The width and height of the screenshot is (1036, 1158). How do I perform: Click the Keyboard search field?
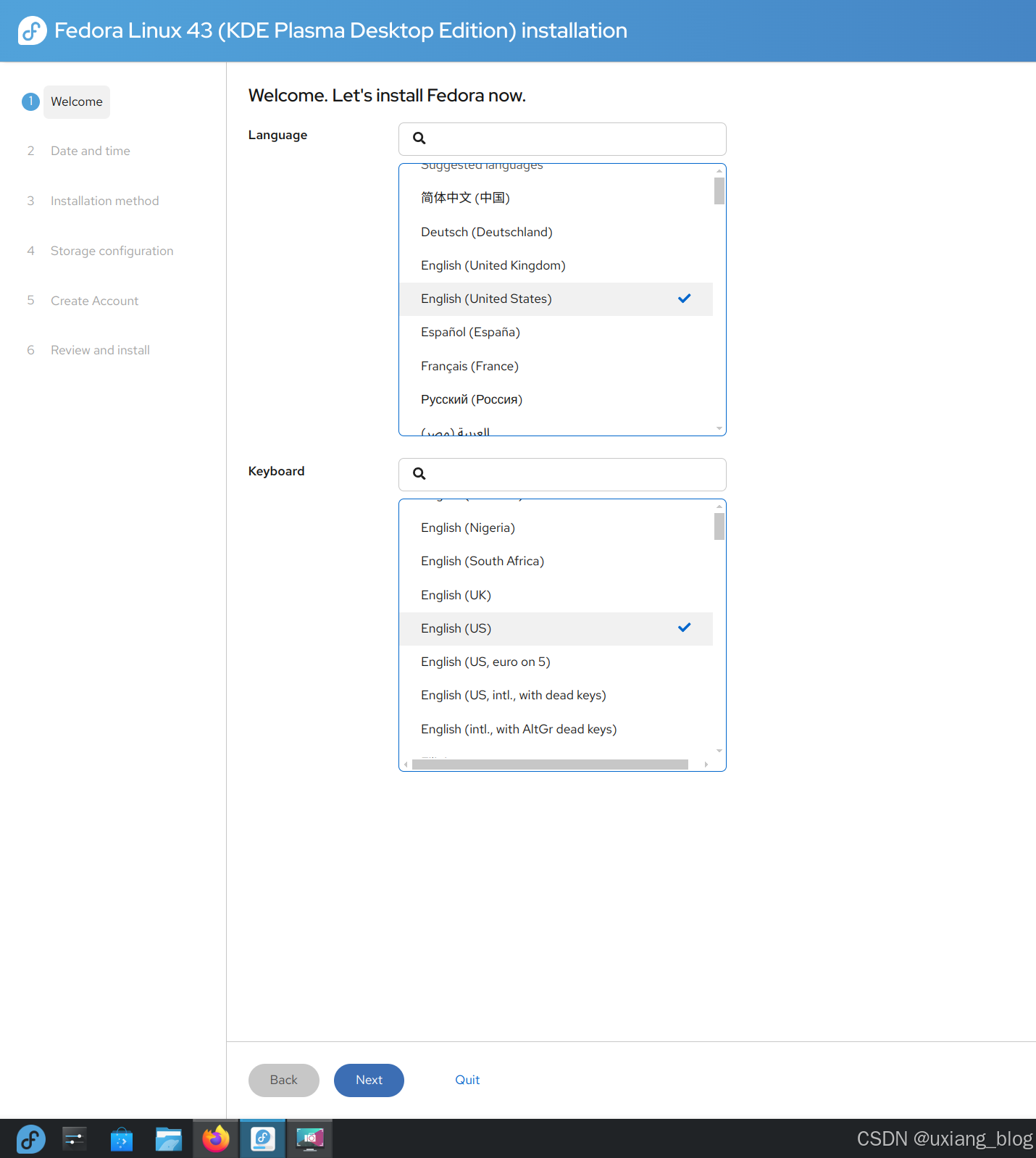[x=562, y=475]
